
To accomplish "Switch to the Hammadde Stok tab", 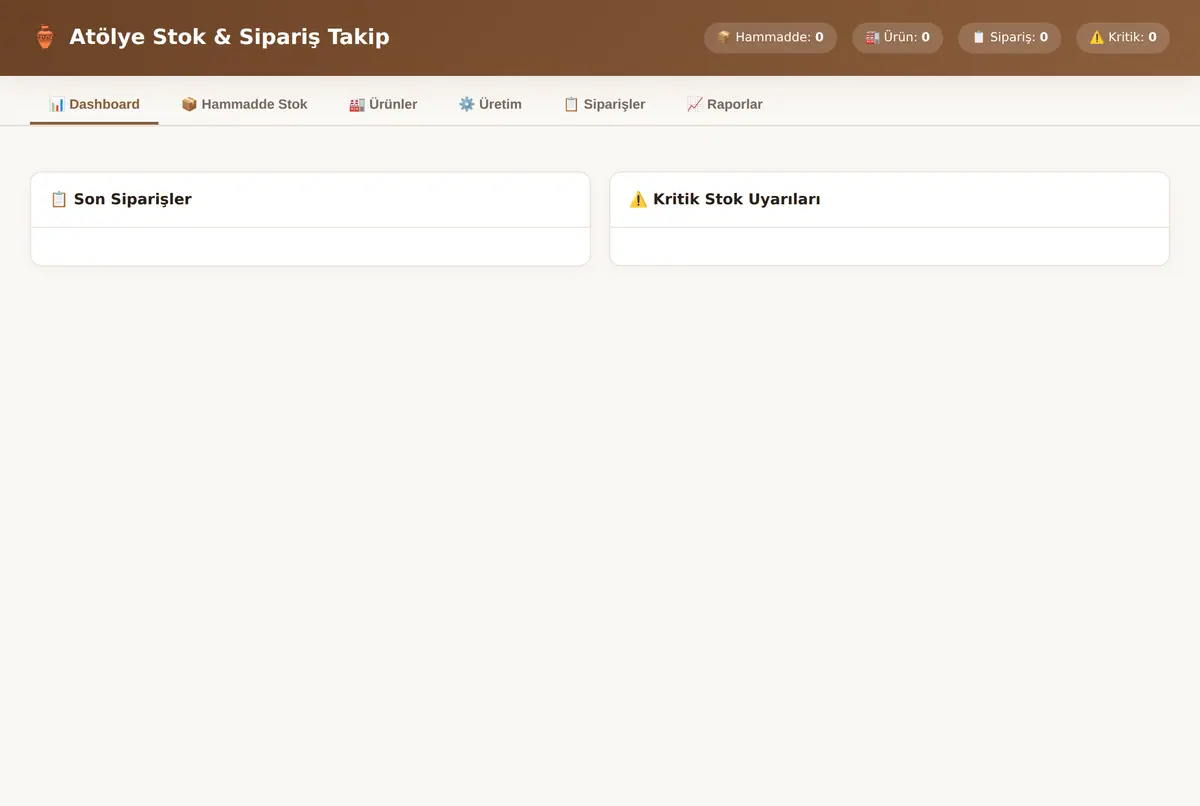I will coord(244,104).
